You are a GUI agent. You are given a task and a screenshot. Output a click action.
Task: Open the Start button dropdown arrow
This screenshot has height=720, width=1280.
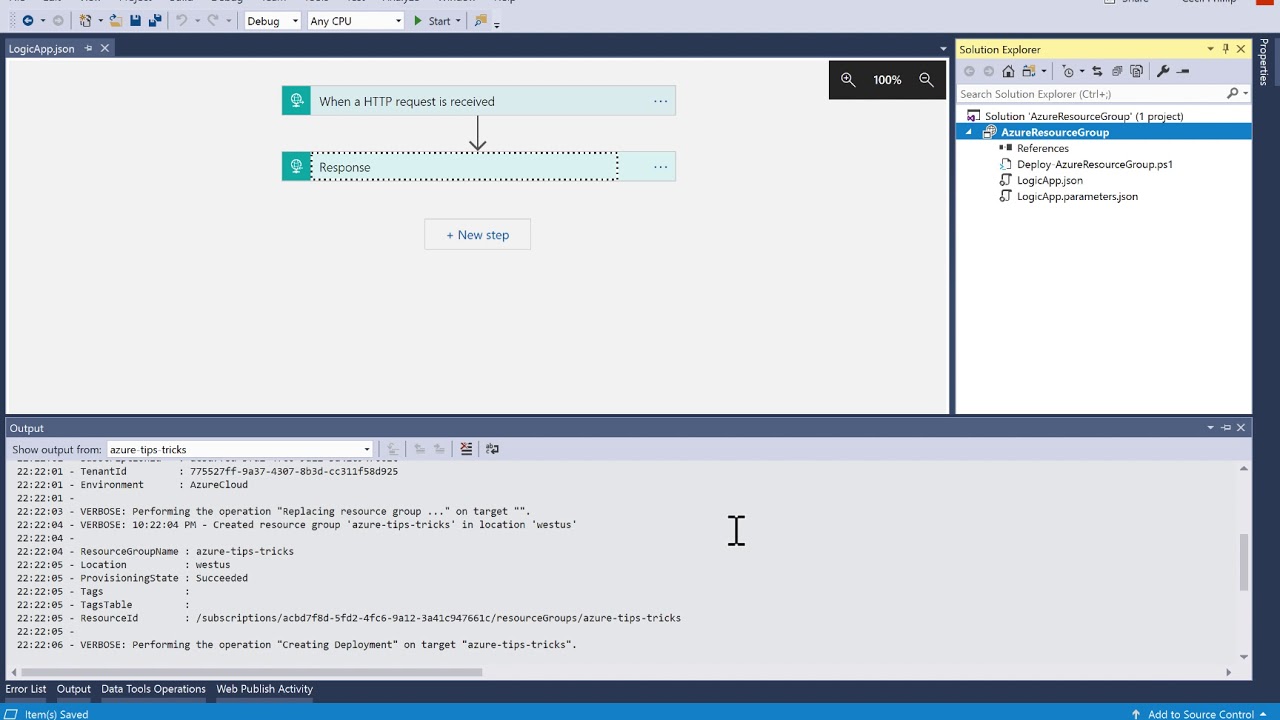click(x=458, y=21)
